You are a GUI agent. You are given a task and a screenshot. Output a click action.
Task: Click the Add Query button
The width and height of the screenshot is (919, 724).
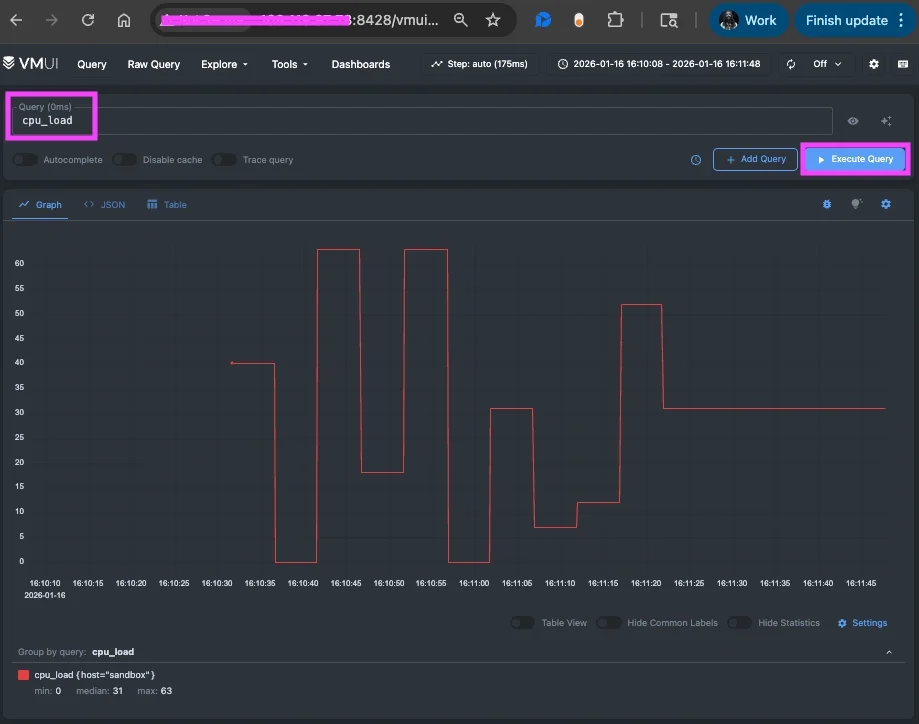[x=755, y=159]
